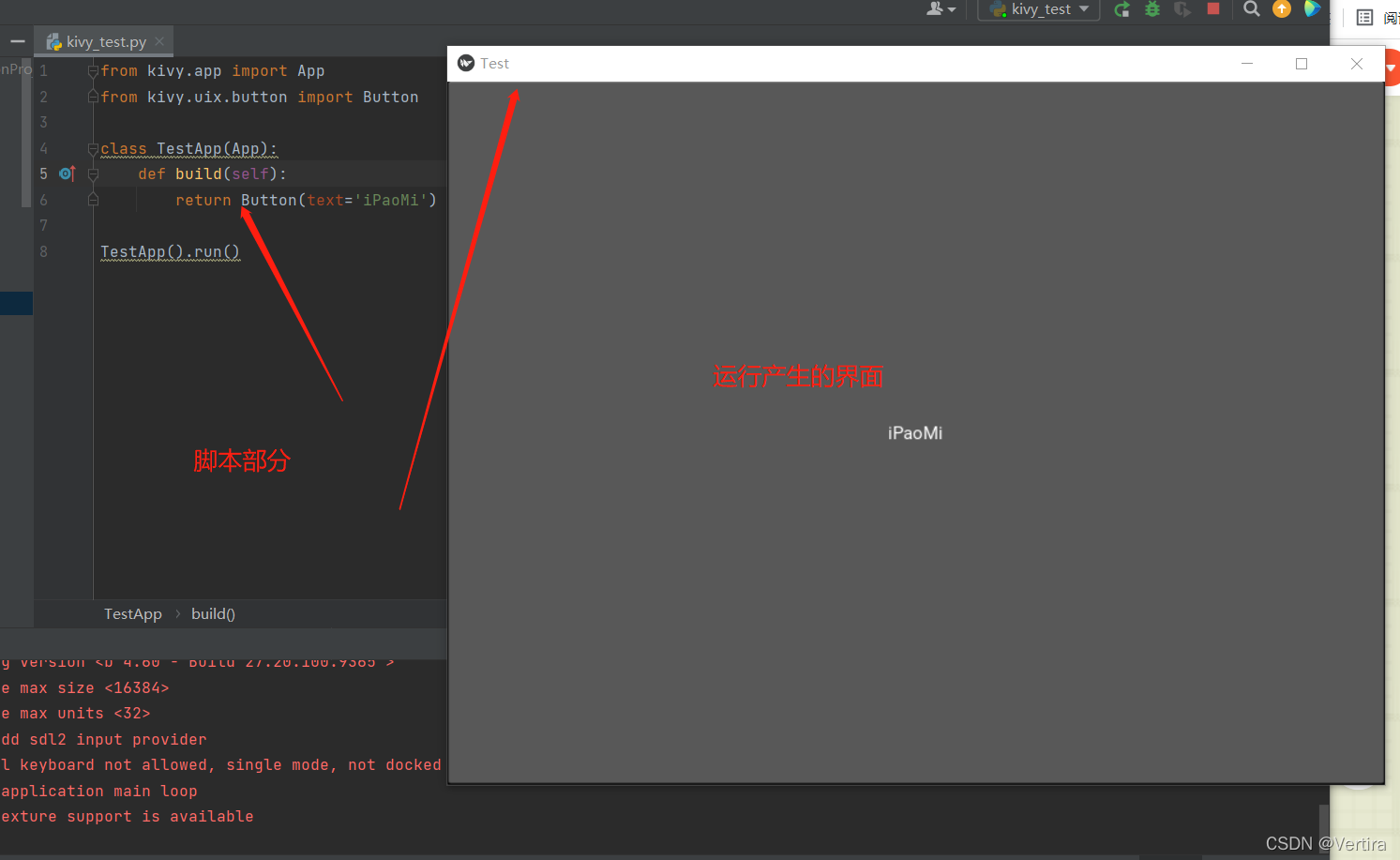Click the reader list icon in browser window
Screen dimensions: 1400x860
coord(1364,17)
